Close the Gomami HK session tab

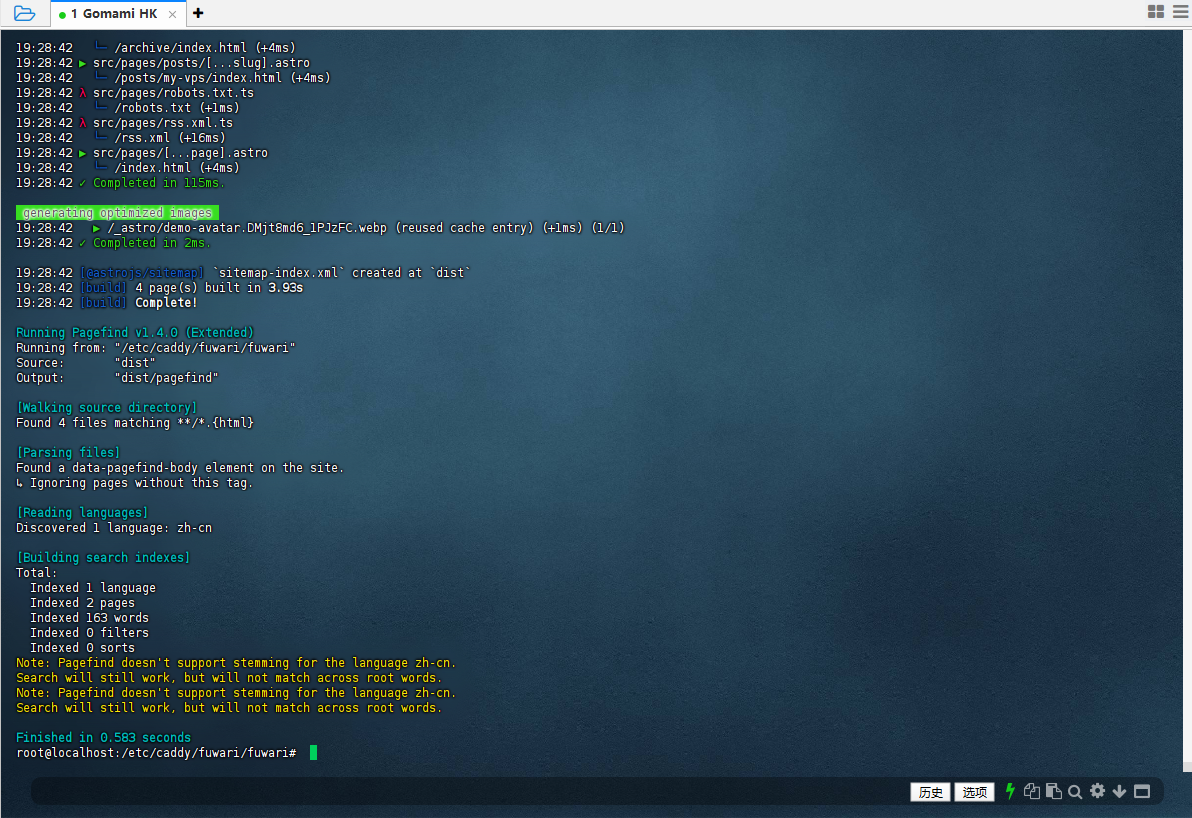coord(172,14)
